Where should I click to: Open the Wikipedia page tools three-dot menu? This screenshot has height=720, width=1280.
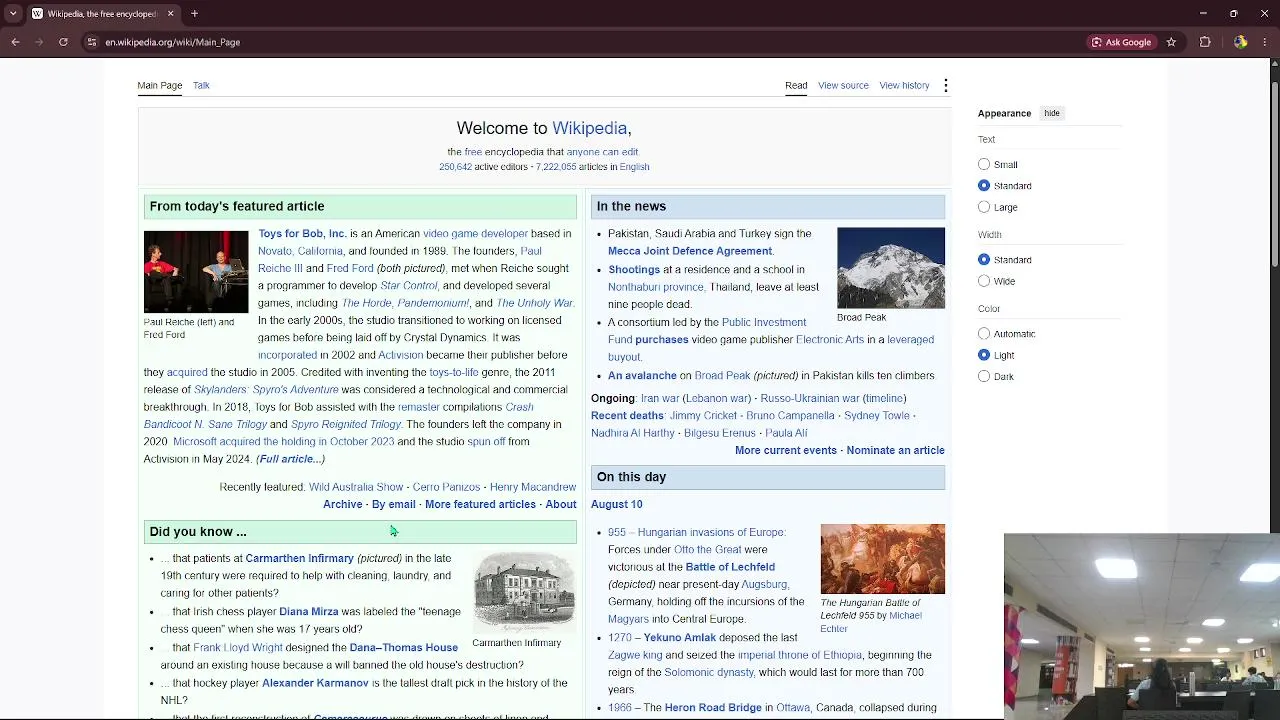point(945,85)
